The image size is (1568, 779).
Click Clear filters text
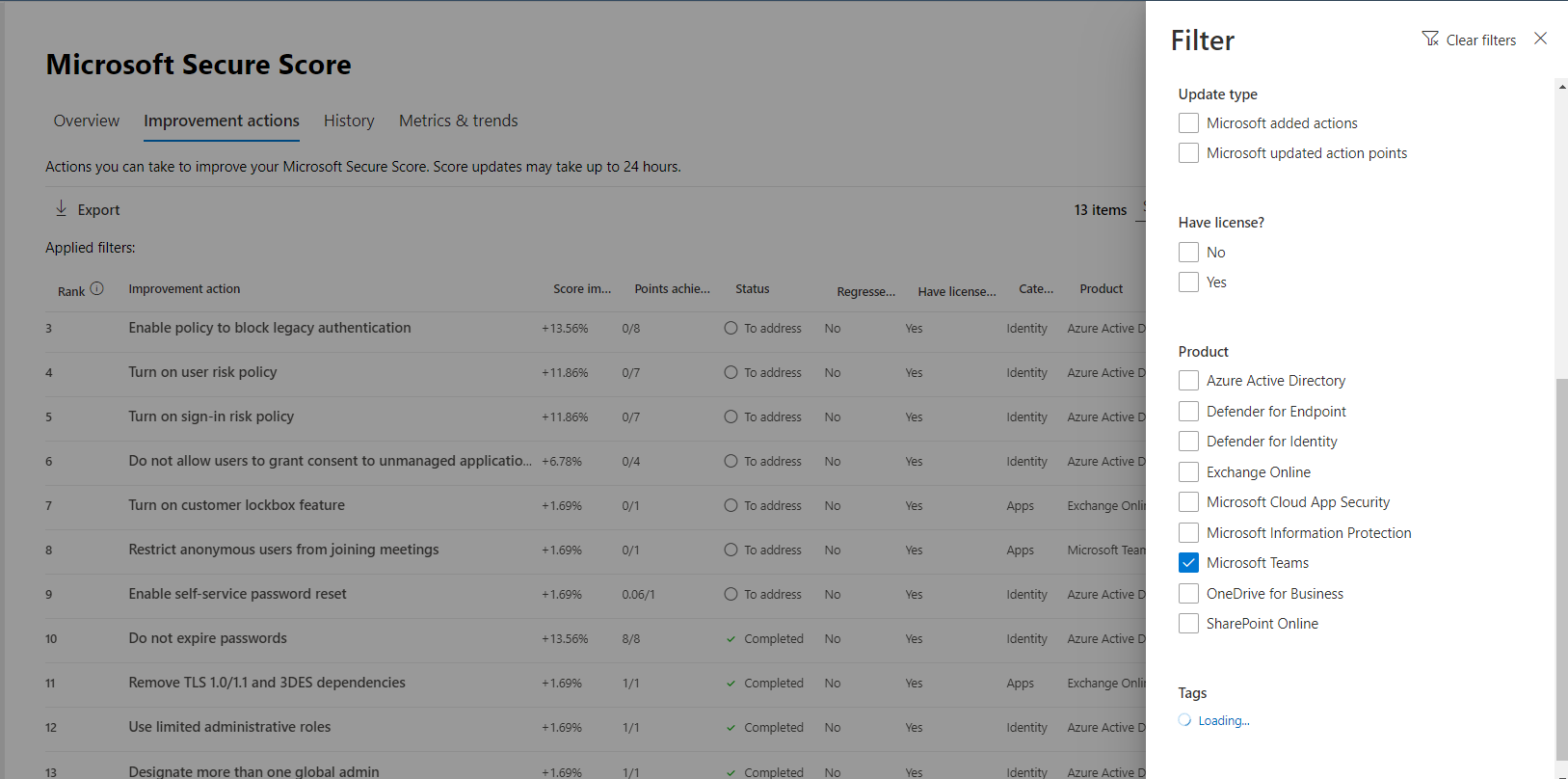(1481, 40)
